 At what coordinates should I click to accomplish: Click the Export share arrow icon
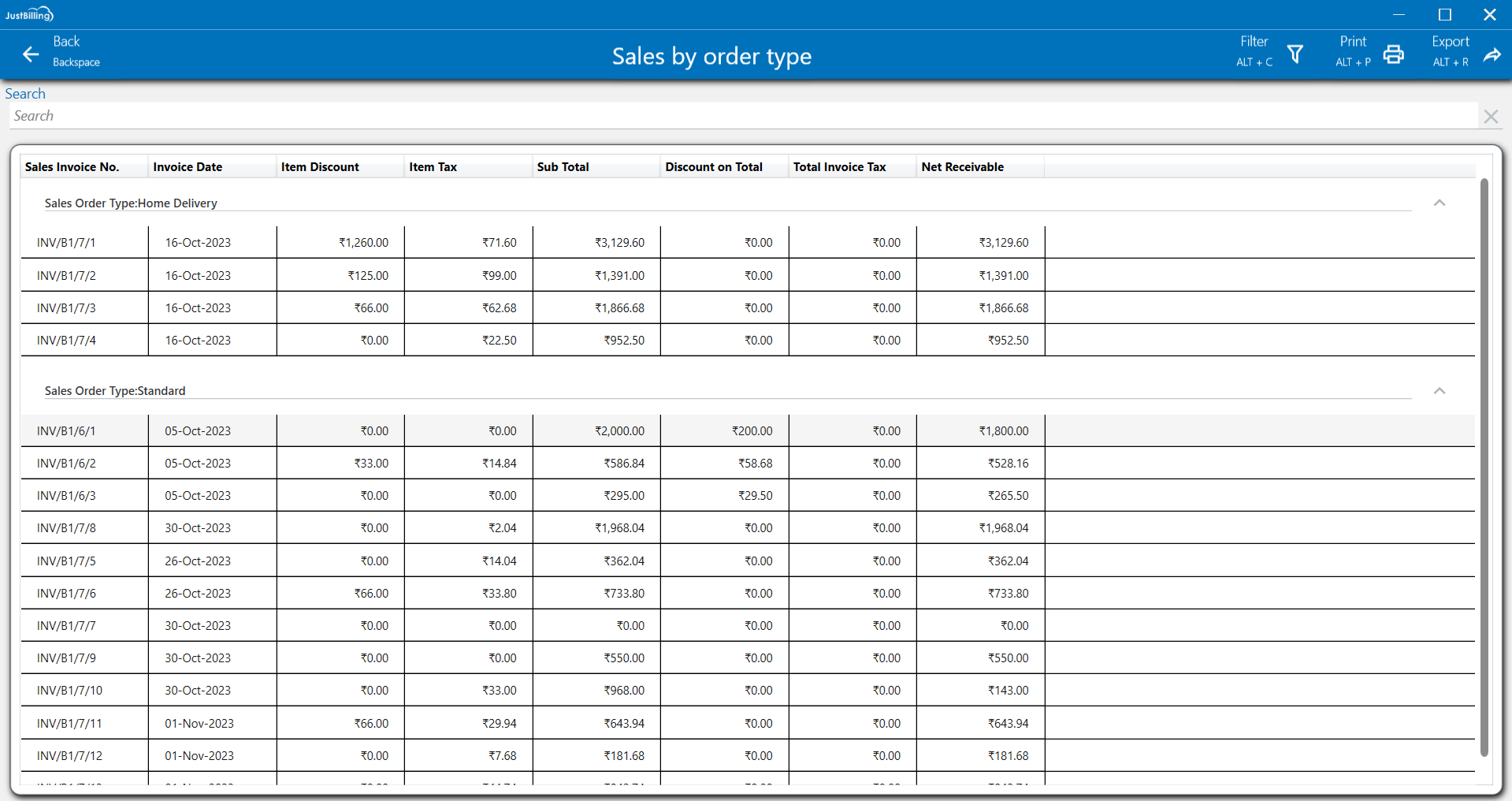coord(1492,54)
